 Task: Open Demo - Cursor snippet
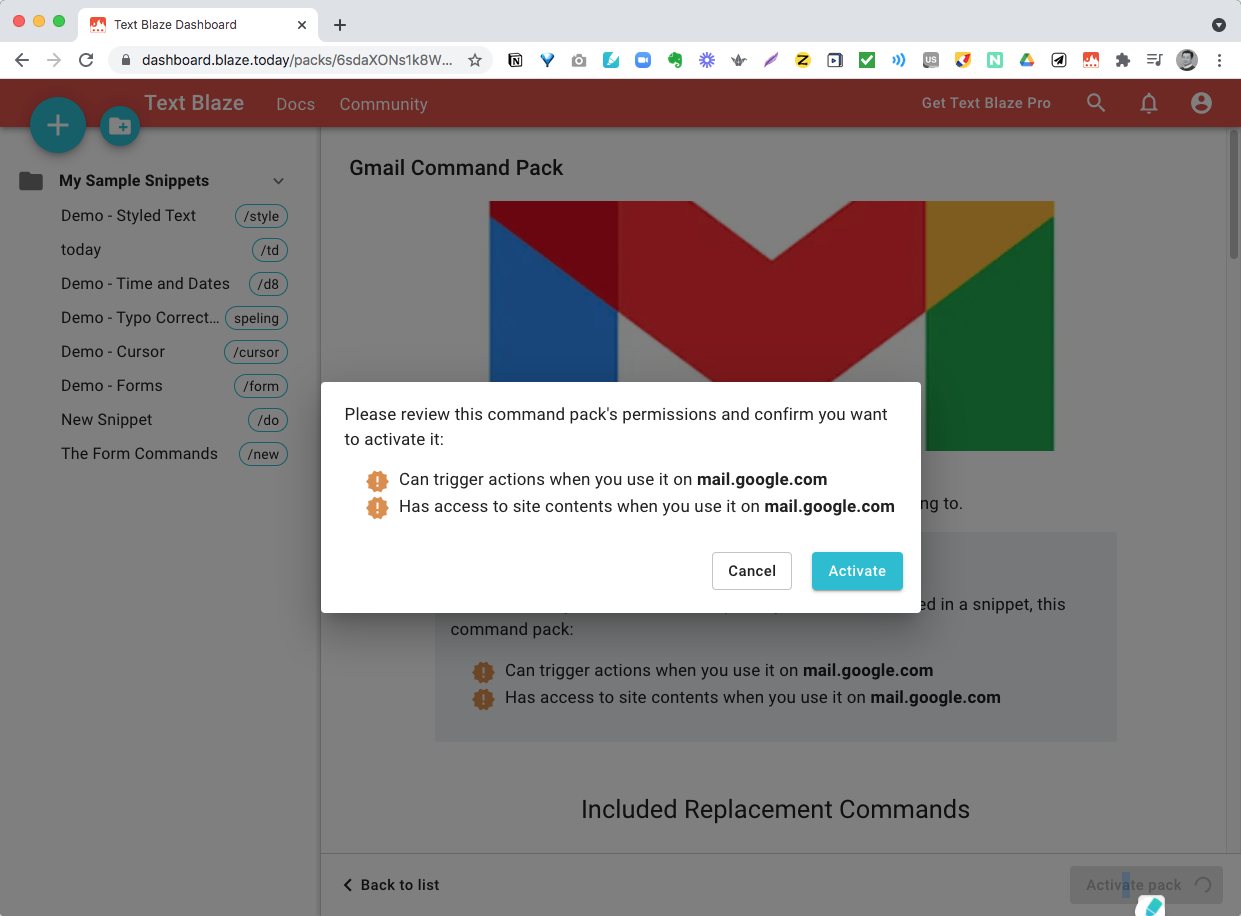[x=113, y=351]
